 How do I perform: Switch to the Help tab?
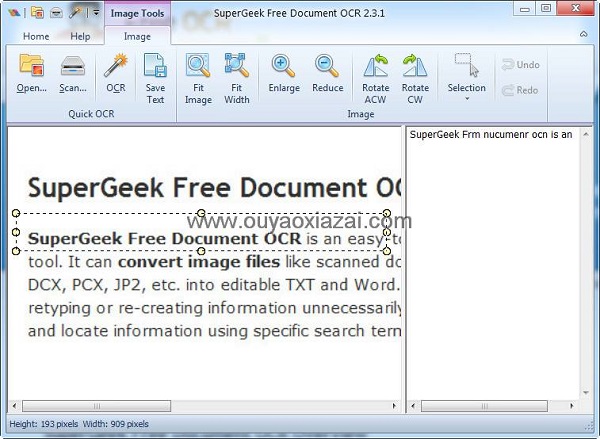[80, 36]
